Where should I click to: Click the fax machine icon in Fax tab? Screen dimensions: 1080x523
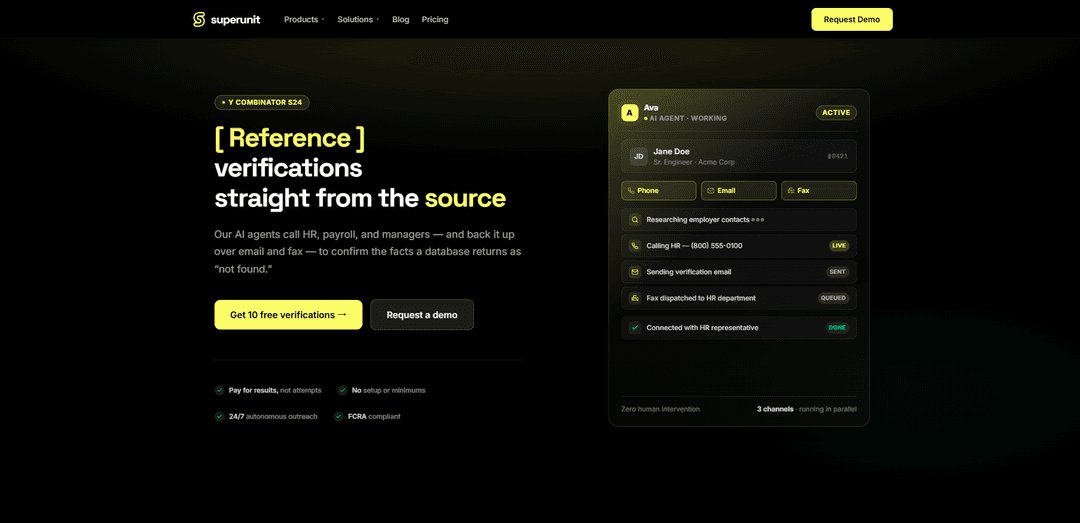click(791, 190)
